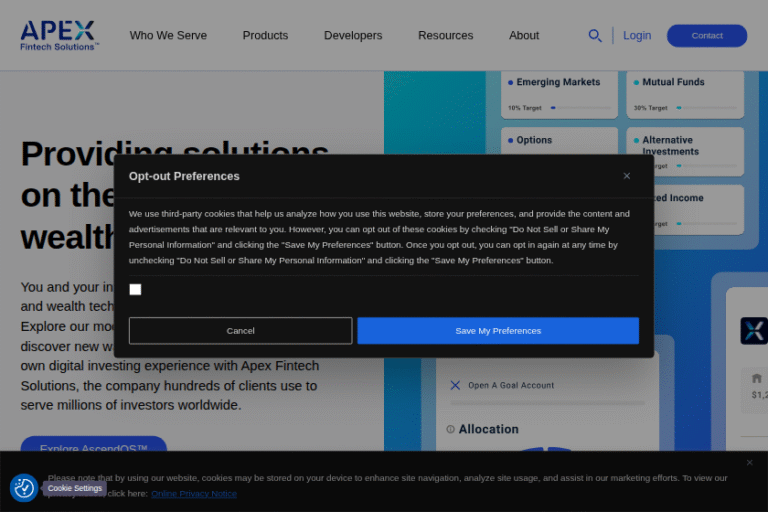Viewport: 768px width, 512px height.
Task: Open the search magnifier icon
Action: 595,36
